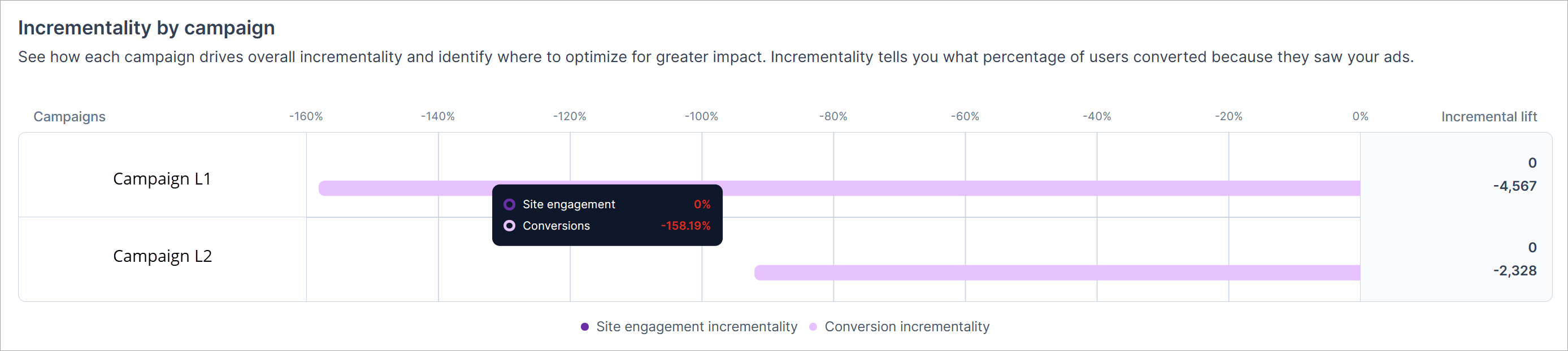
Task: Select the Campaign L1 row label
Action: (162, 179)
